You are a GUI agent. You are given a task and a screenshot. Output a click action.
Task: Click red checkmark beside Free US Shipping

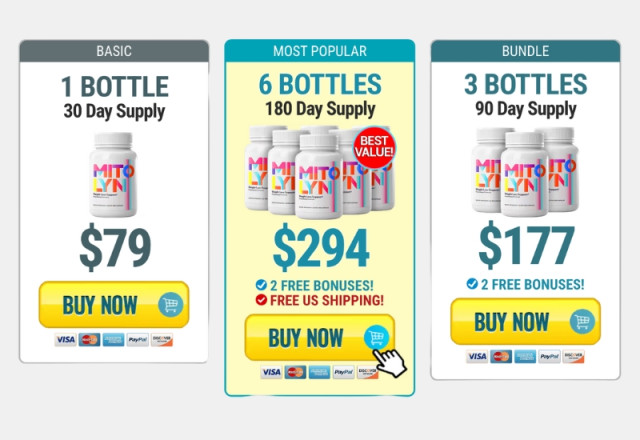261,300
